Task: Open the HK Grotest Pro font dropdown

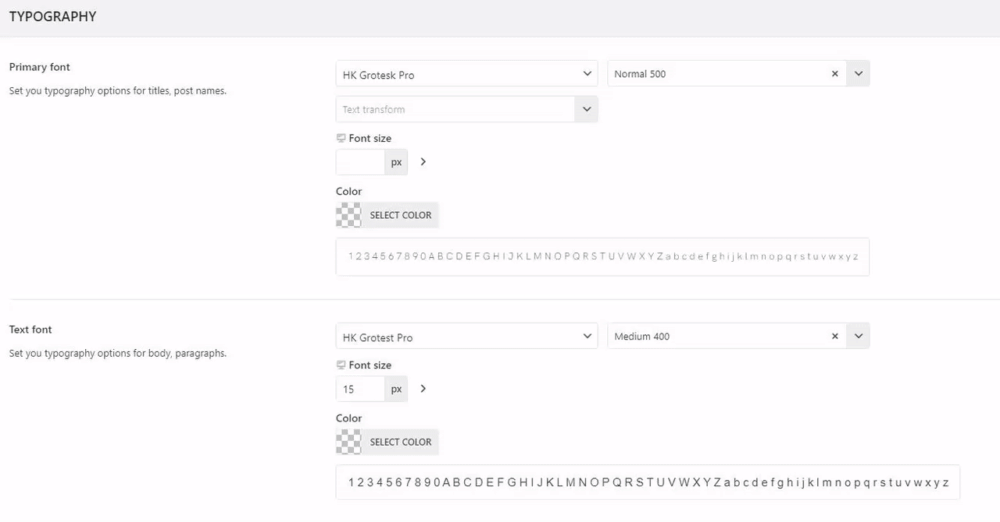Action: [x=466, y=337]
